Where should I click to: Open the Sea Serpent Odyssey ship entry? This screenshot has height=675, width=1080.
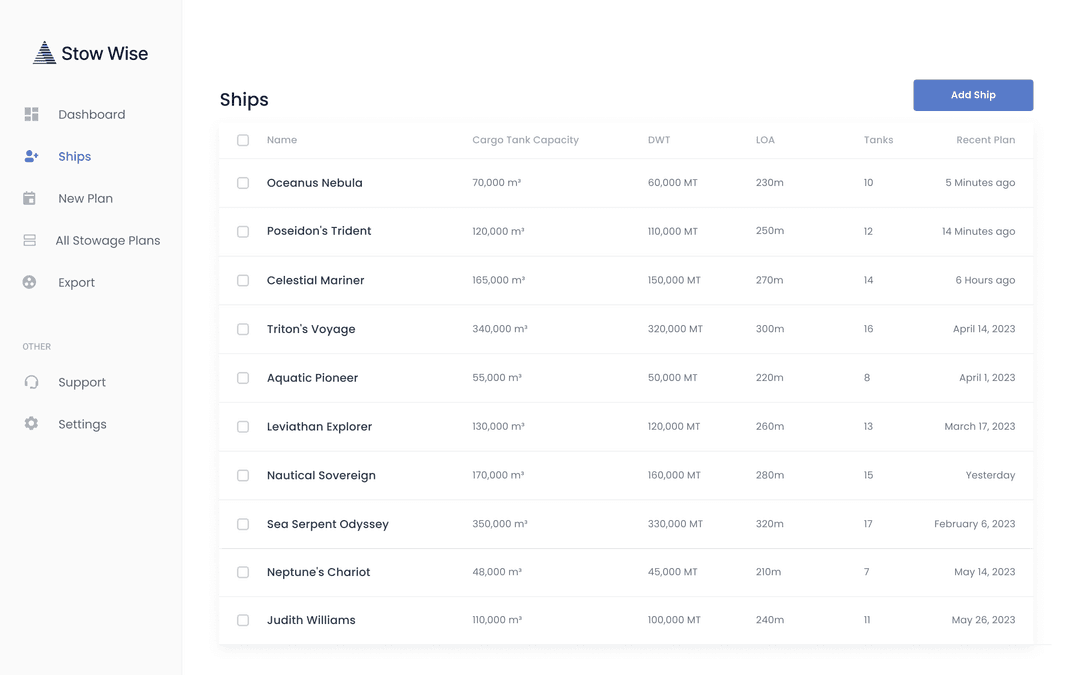(327, 524)
